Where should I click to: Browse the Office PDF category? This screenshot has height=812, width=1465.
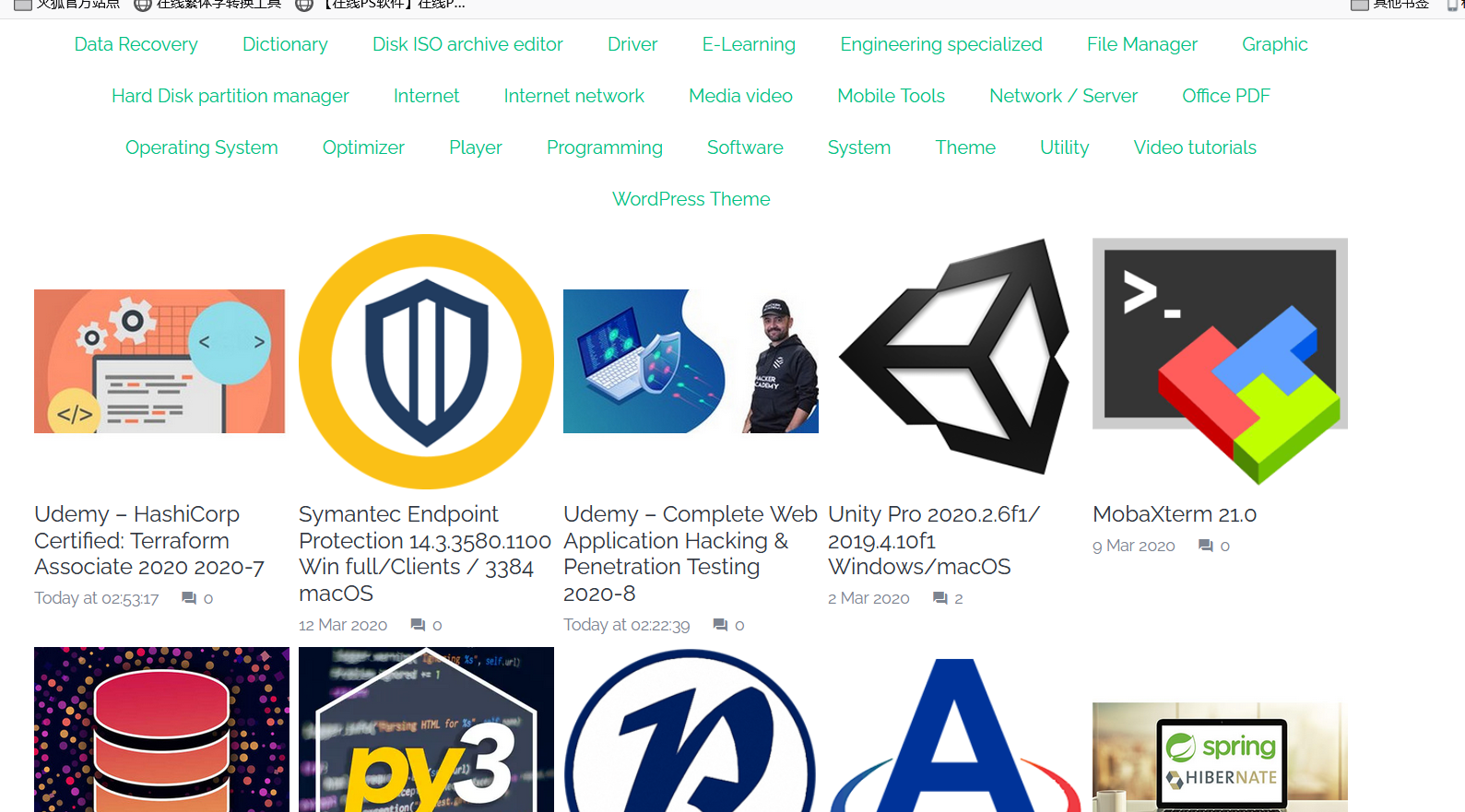coord(1225,96)
